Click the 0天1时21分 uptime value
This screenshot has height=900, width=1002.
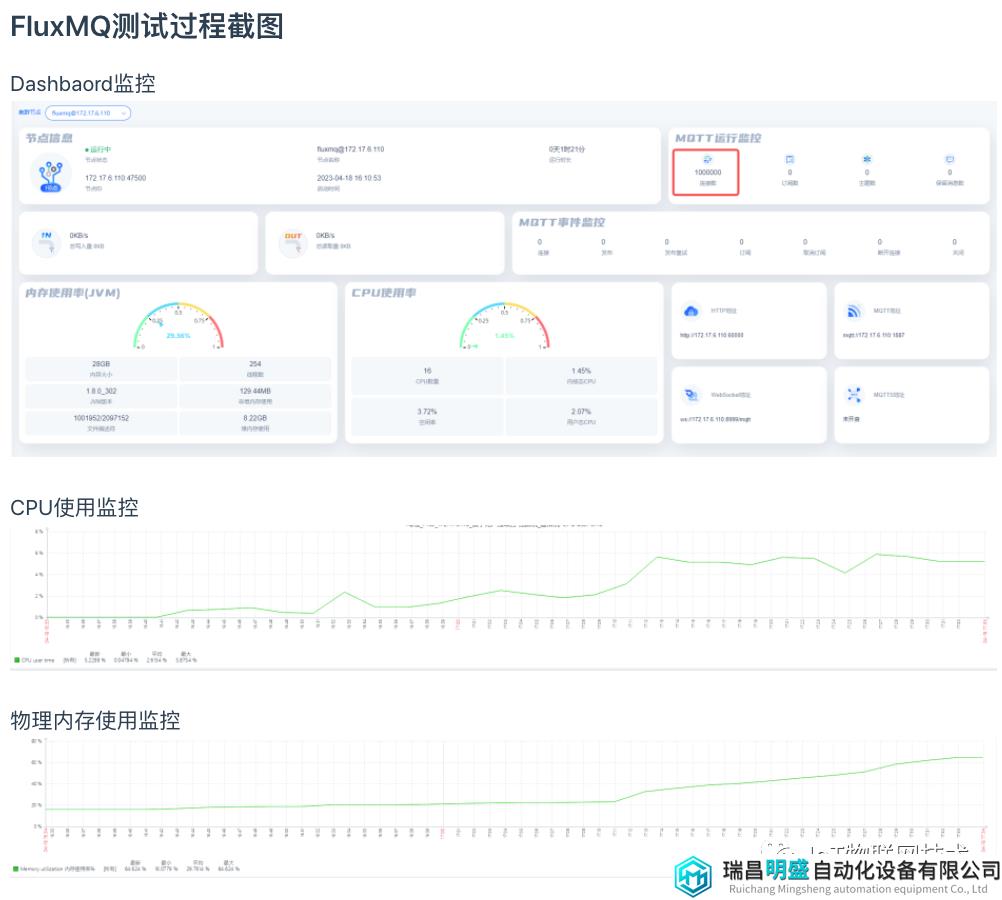point(567,150)
